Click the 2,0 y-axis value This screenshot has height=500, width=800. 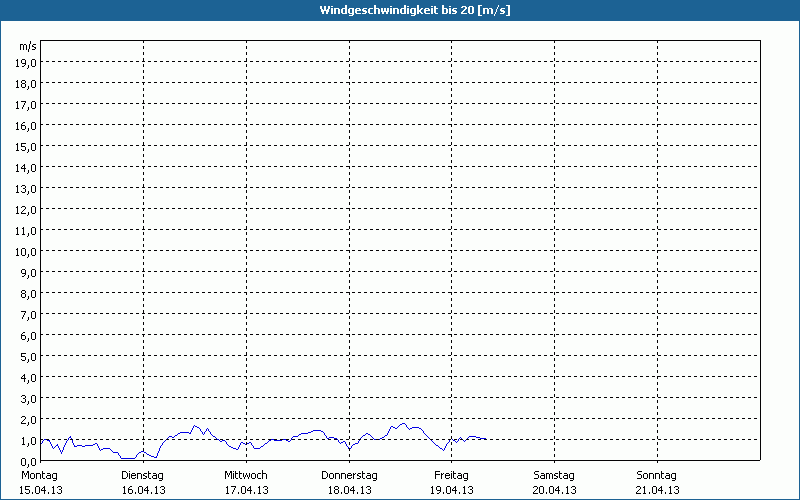click(28, 420)
